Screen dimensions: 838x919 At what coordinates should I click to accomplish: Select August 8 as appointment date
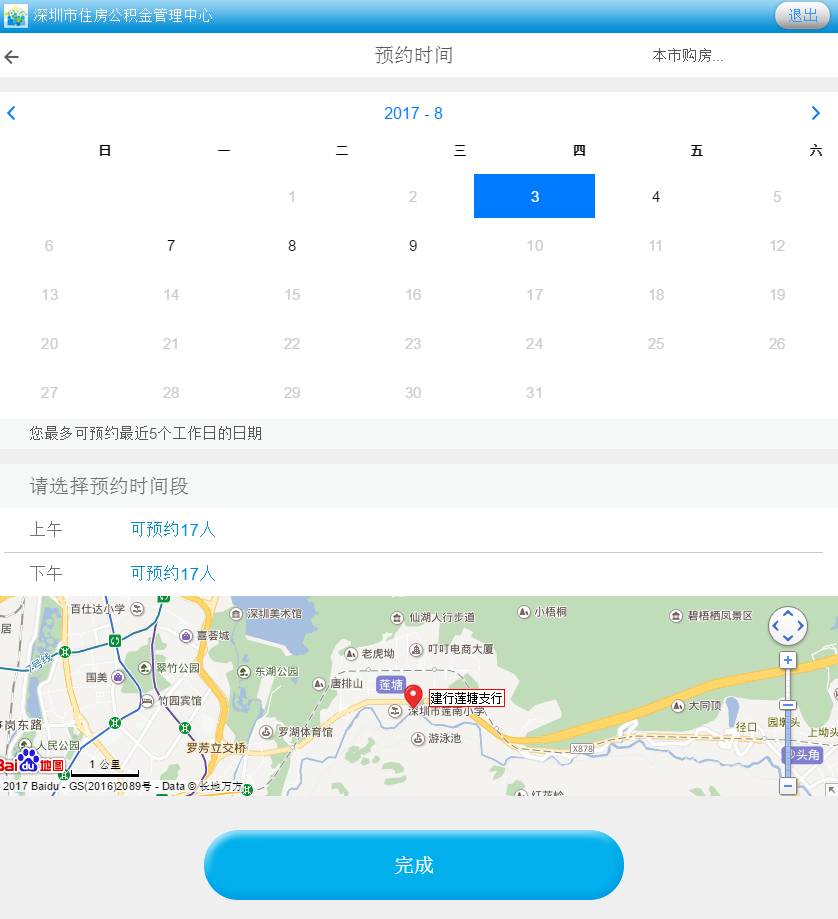[292, 246]
